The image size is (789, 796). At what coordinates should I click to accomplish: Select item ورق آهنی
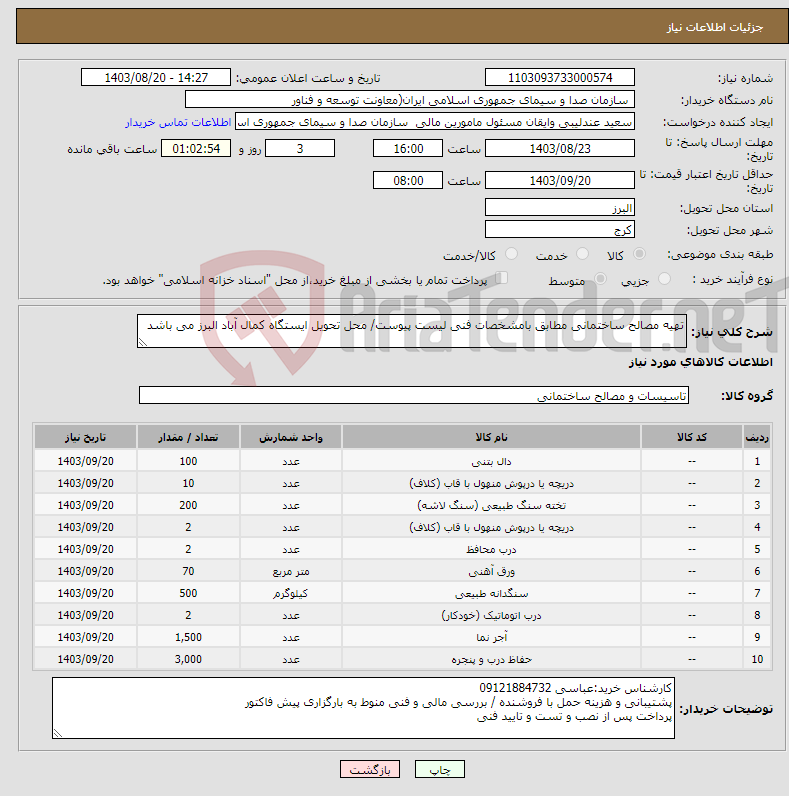pos(491,572)
